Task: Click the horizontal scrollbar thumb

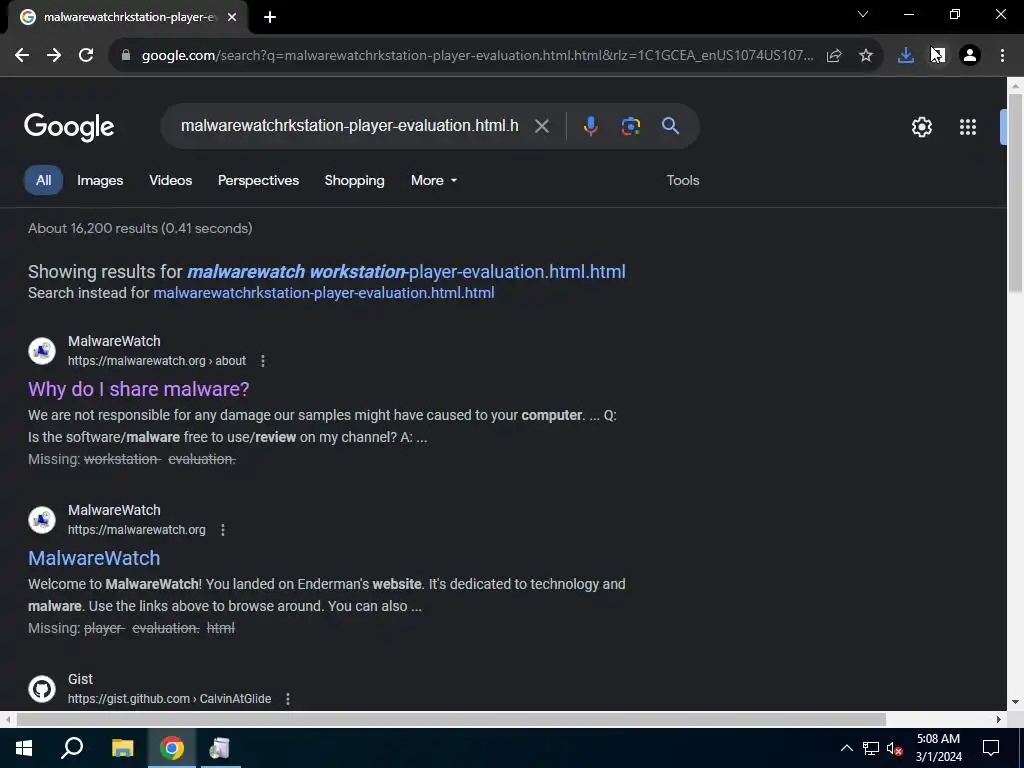Action: [x=451, y=720]
